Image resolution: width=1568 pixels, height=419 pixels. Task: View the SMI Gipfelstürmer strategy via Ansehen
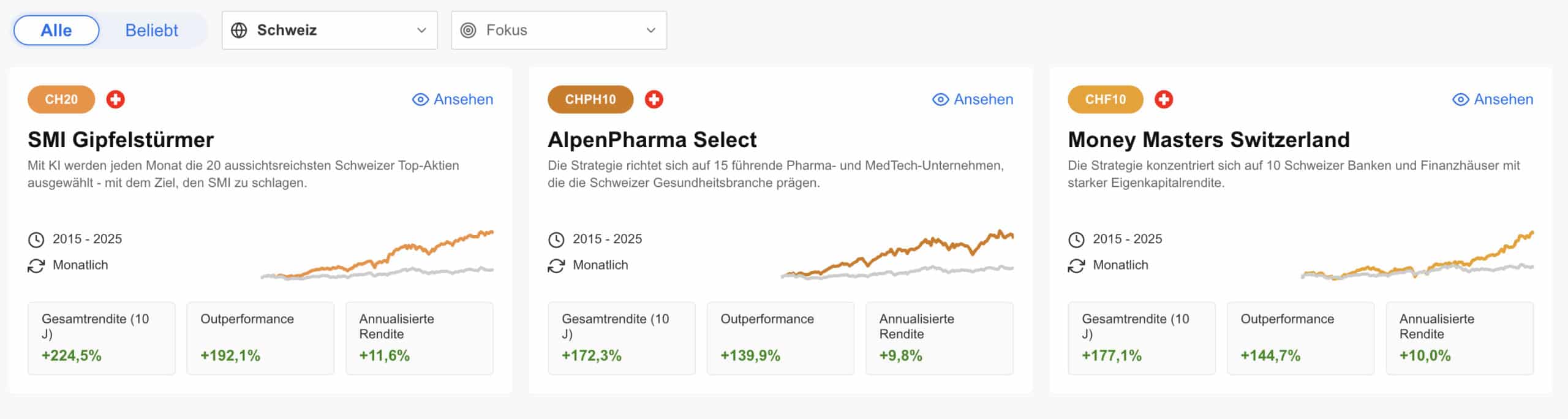point(453,99)
